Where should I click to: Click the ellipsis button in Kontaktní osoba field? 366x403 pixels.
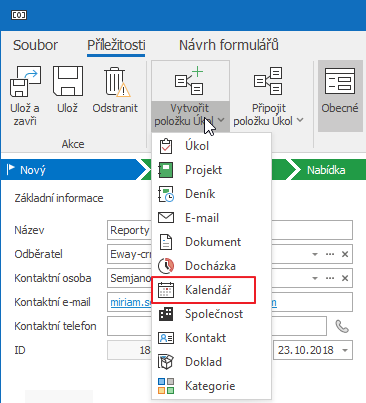330,278
